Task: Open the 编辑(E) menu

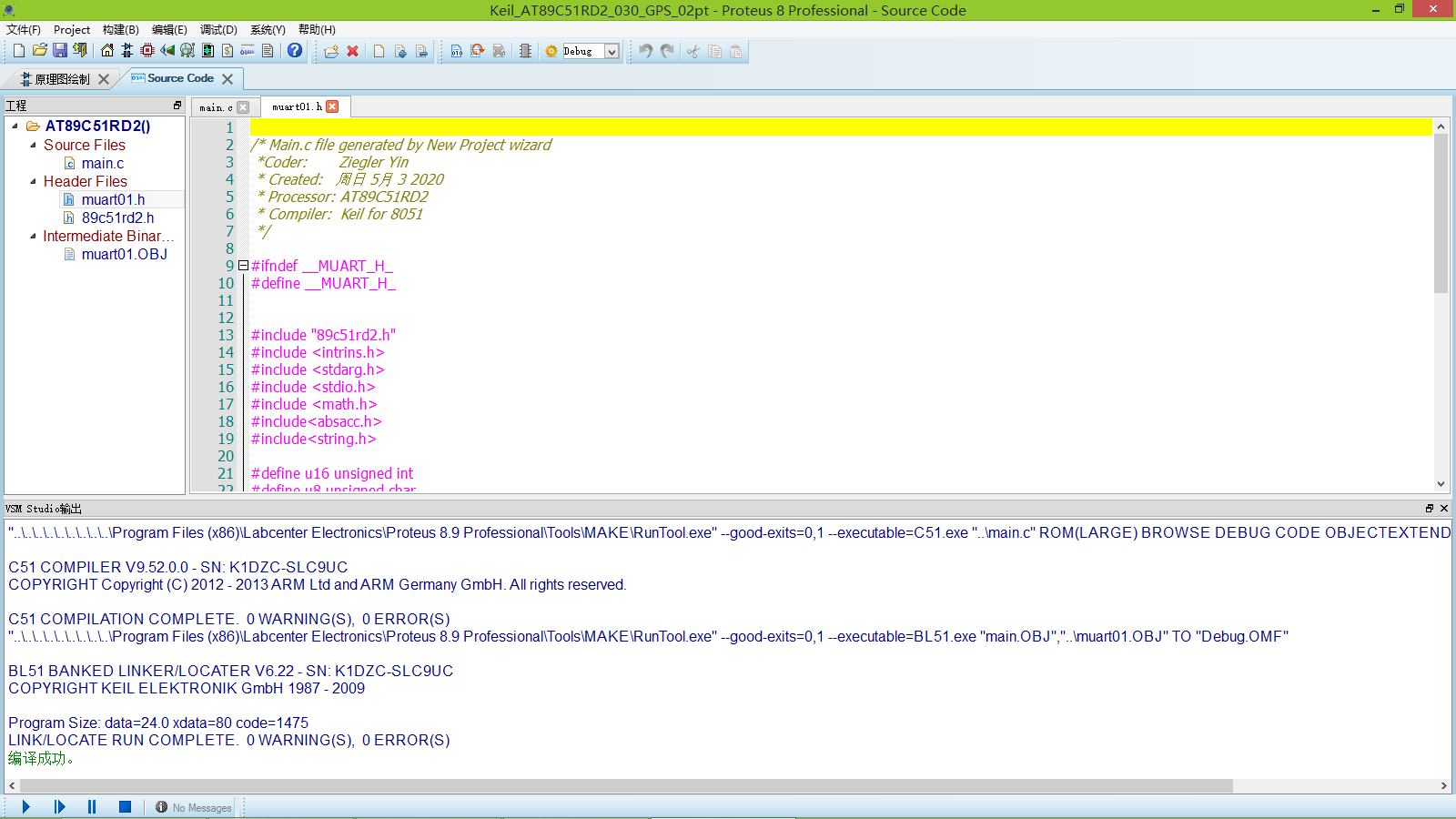Action: click(169, 29)
